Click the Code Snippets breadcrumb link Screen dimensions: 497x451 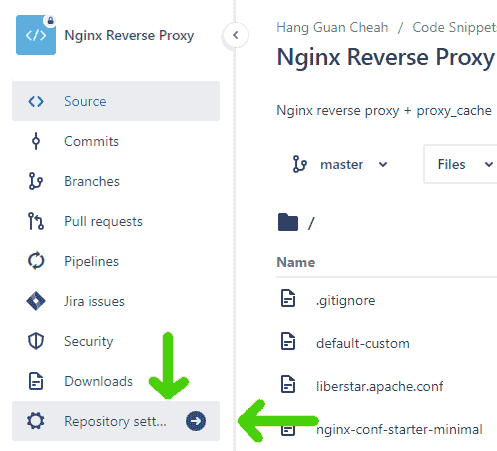coord(455,27)
